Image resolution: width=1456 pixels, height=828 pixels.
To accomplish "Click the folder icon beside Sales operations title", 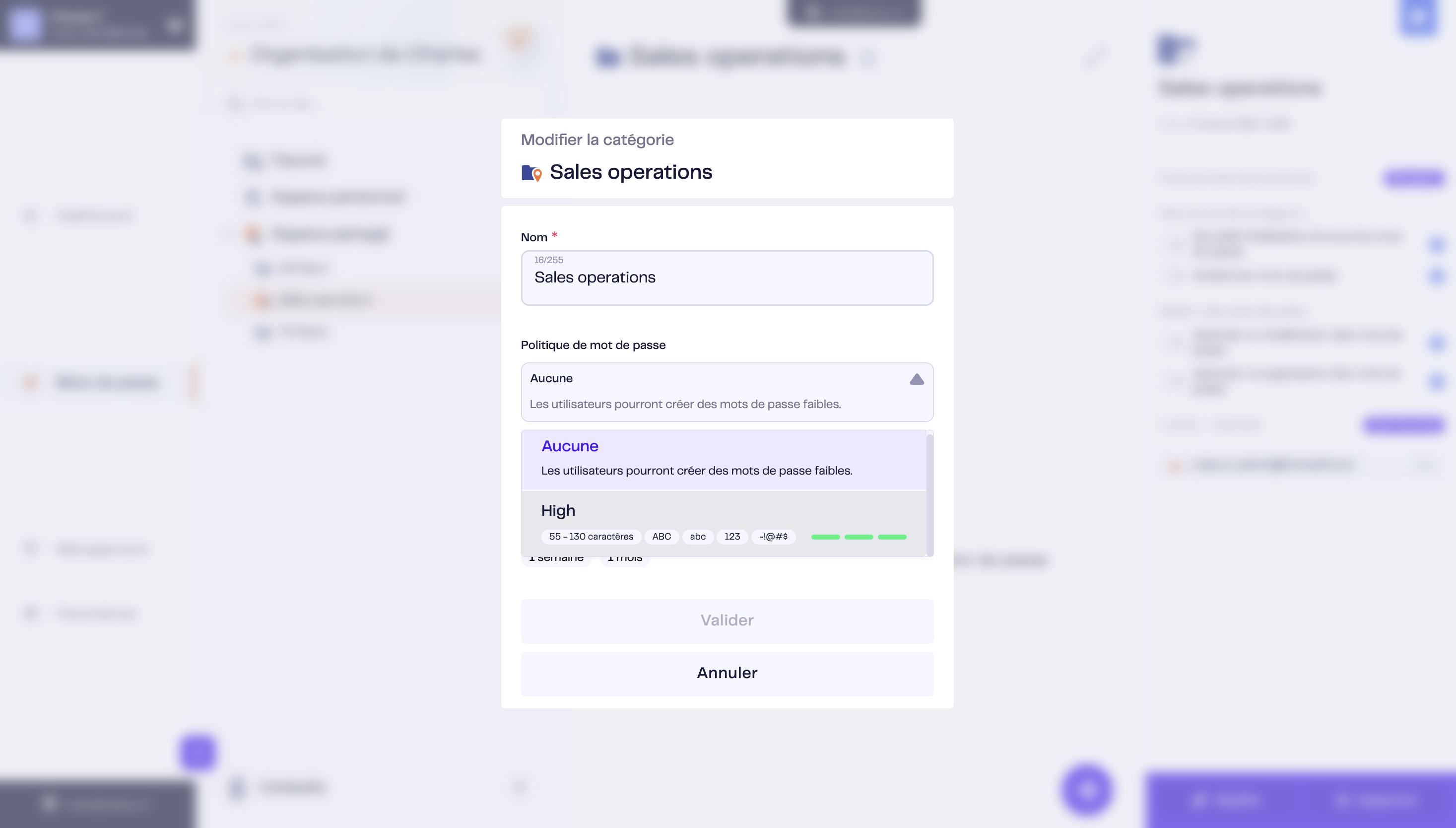I will [531, 172].
